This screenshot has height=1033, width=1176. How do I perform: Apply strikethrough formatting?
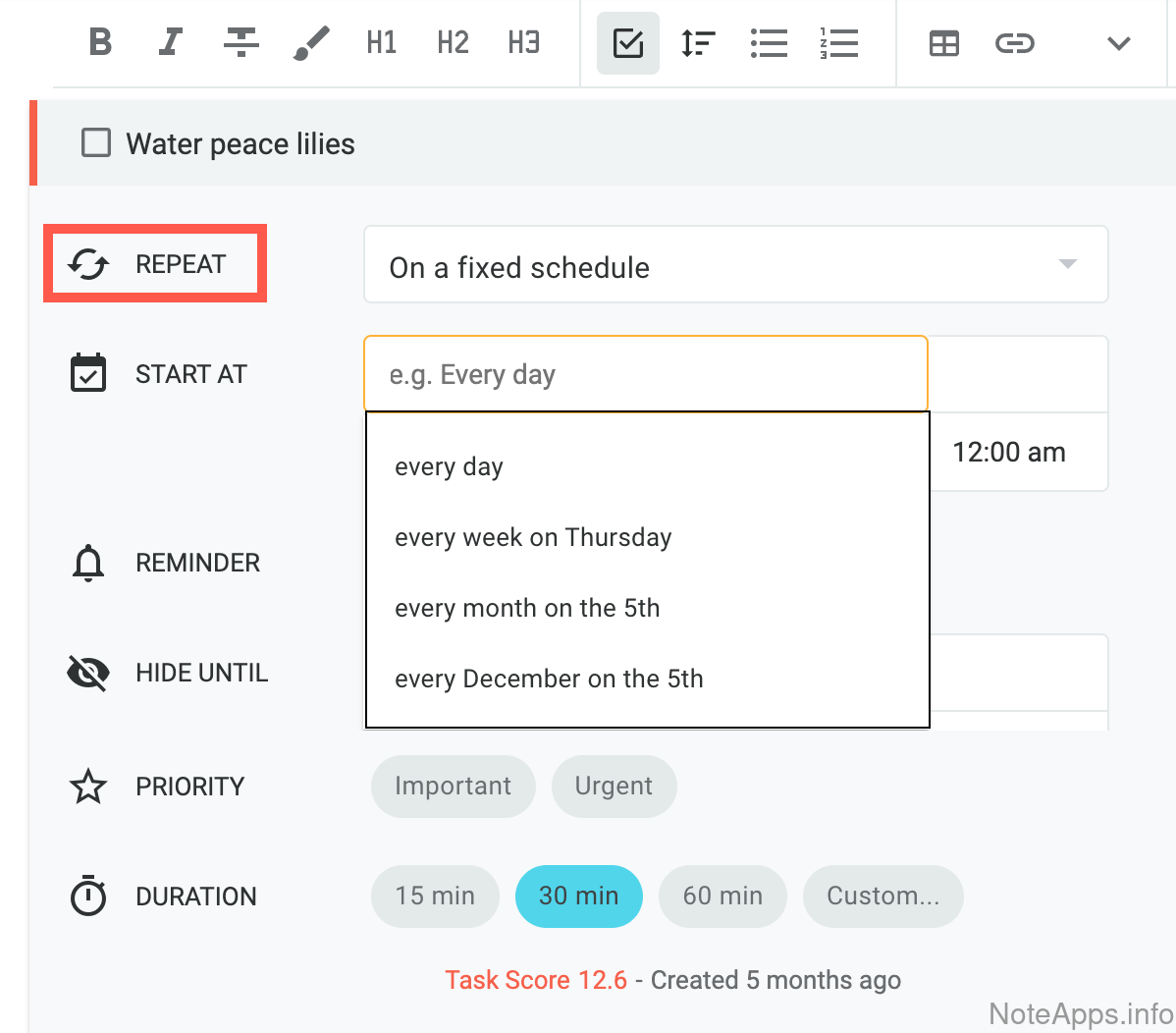tap(241, 42)
